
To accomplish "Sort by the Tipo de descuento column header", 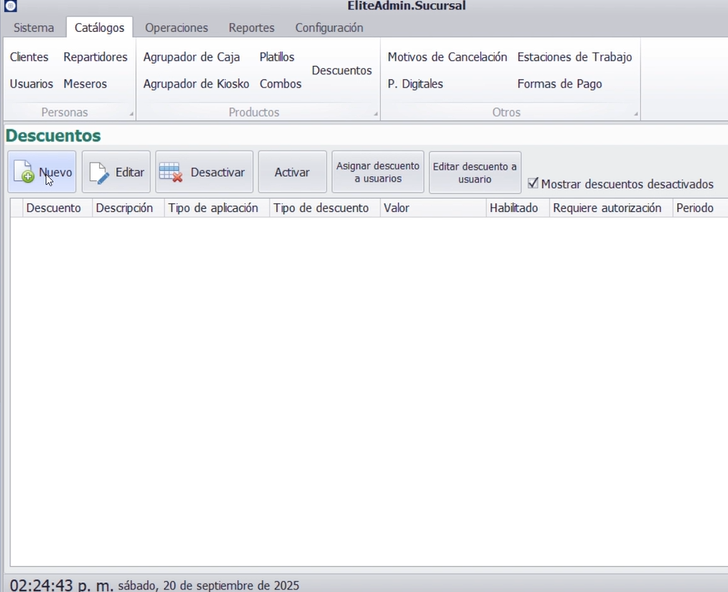I will [x=320, y=208].
